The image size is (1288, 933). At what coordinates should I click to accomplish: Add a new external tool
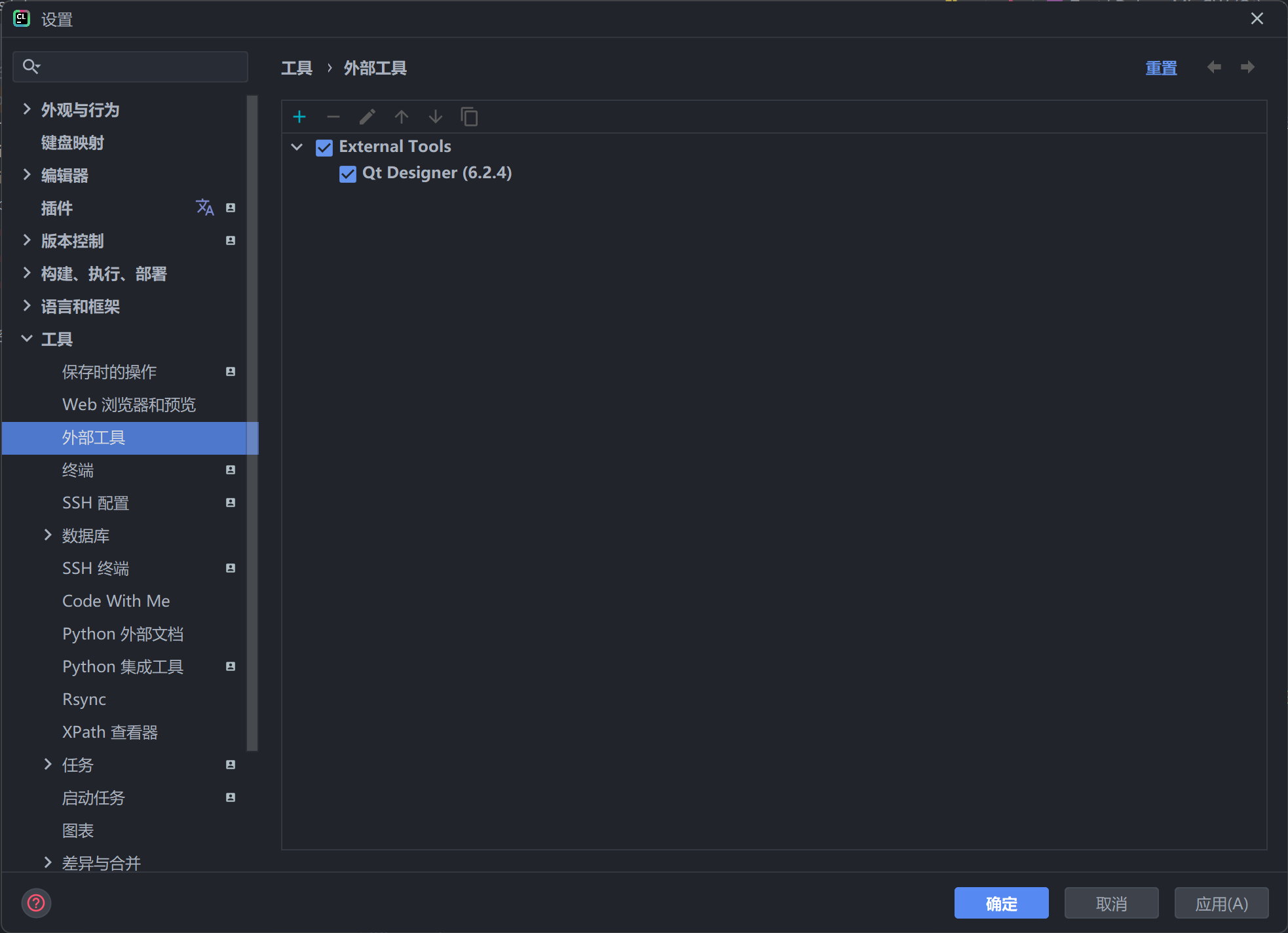[299, 117]
